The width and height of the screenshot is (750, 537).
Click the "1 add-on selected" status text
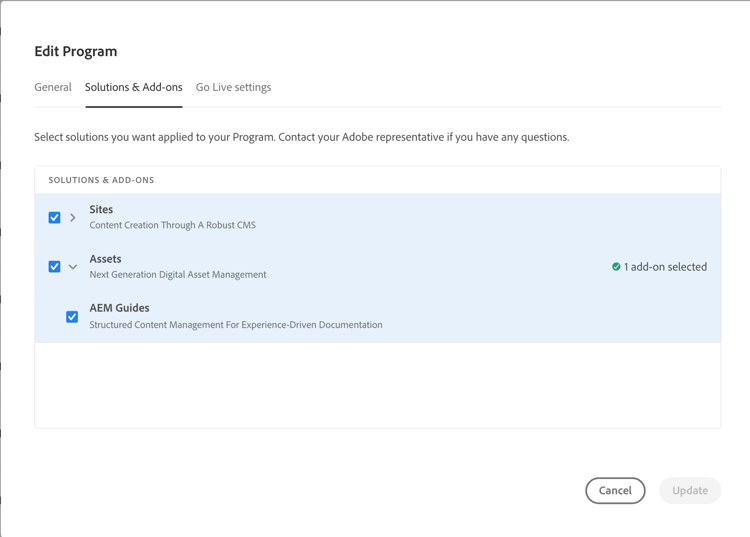(665, 267)
